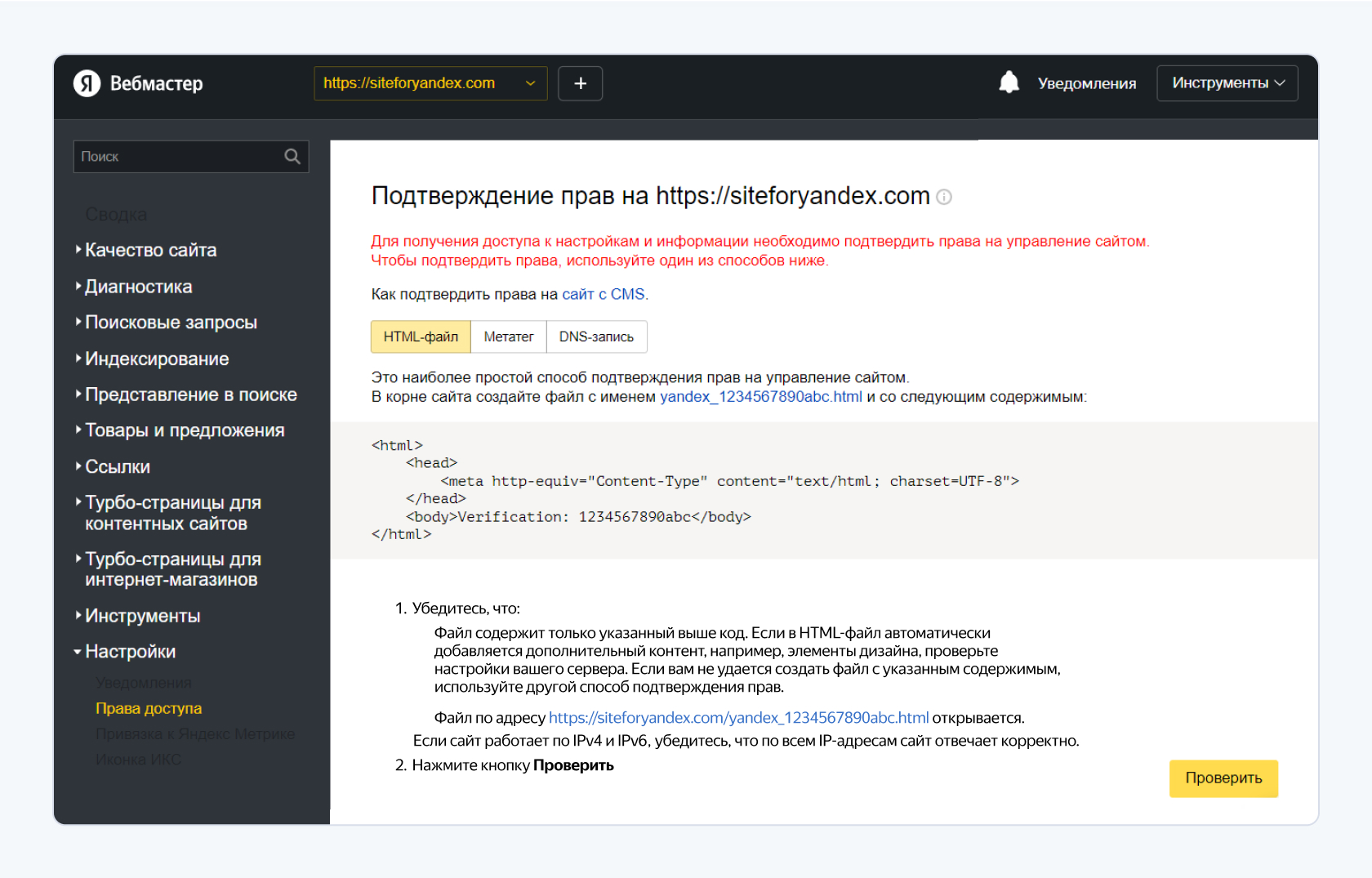
Task: Open Уведомления under Настройки
Action: [x=144, y=683]
